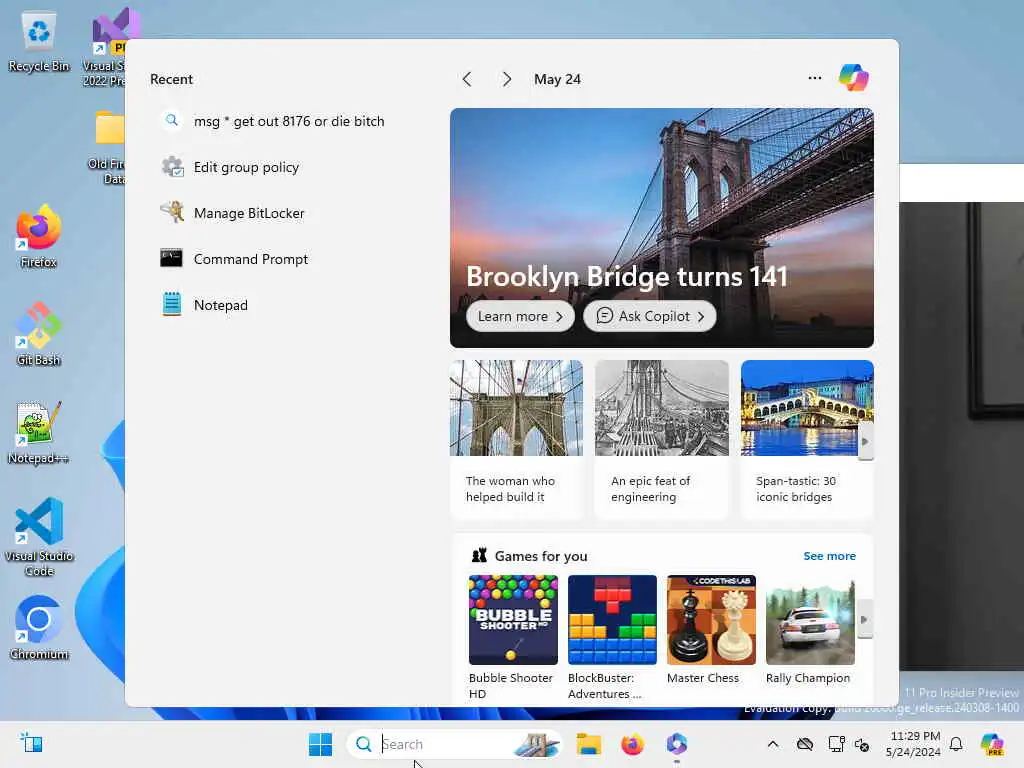This screenshot has width=1024, height=768.
Task: Go to next day with right chevron
Action: tap(506, 79)
